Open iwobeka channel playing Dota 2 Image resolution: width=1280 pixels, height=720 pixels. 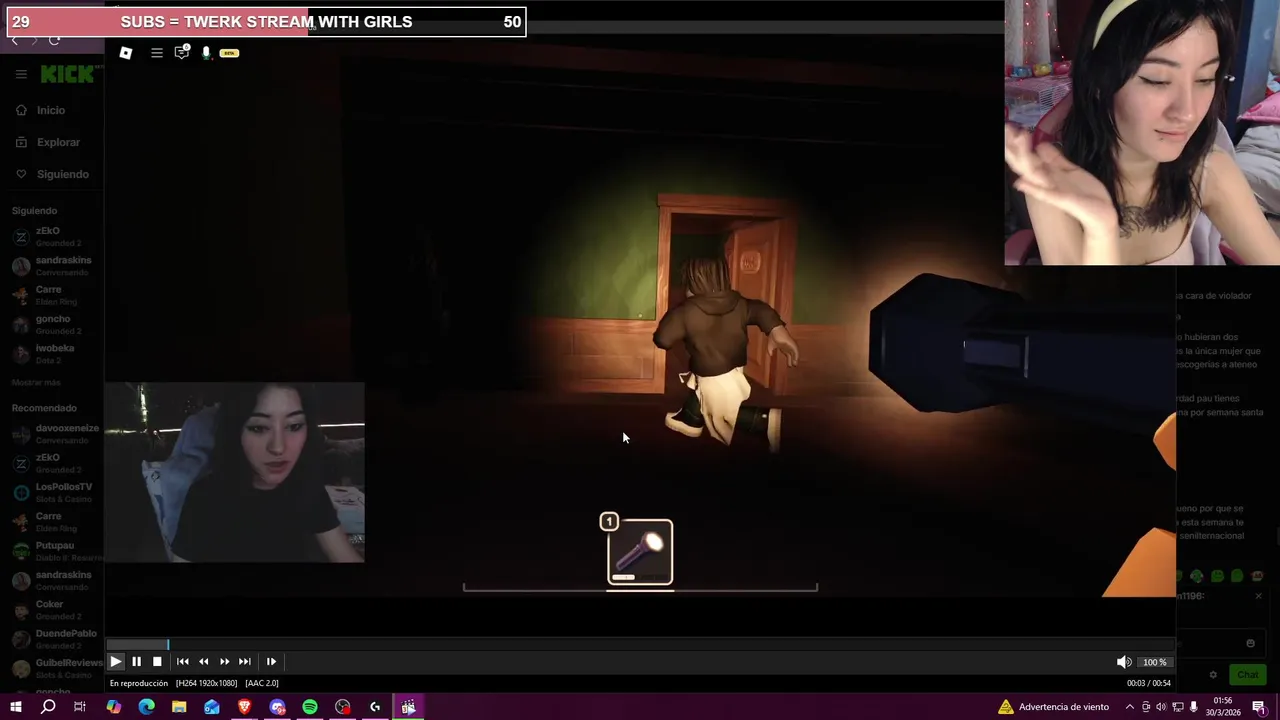click(52, 353)
